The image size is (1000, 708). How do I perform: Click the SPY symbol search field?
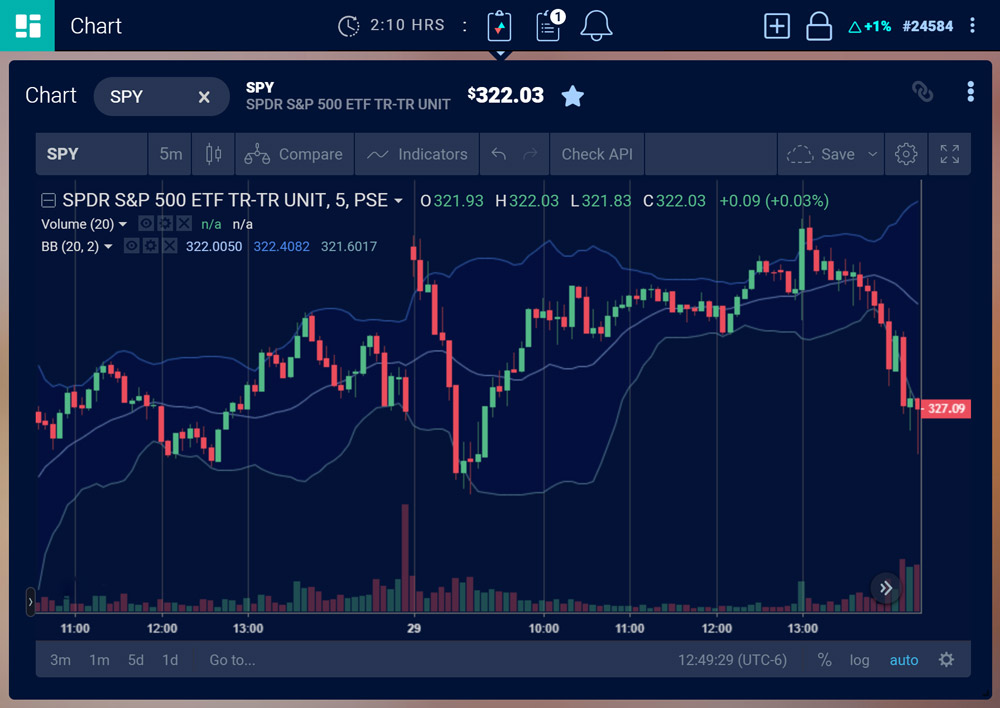[x=91, y=154]
